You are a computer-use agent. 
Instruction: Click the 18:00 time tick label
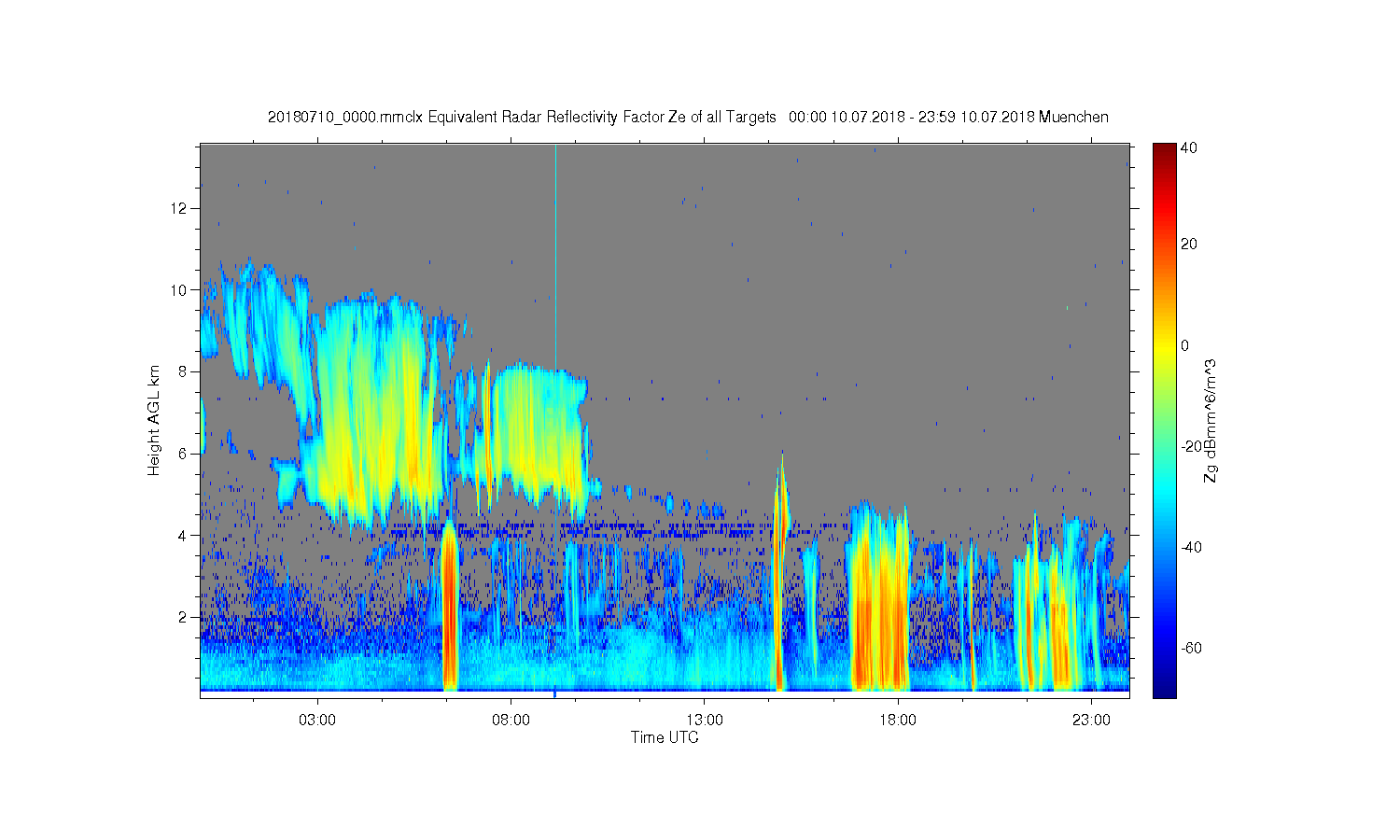pos(898,720)
